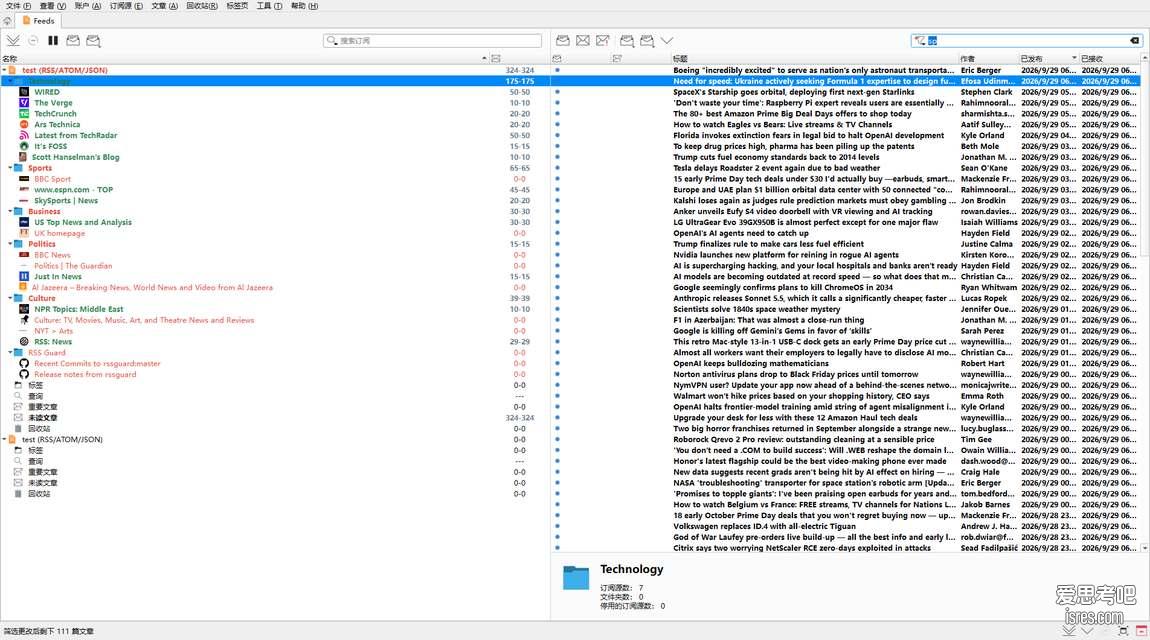1150x640 pixels.
Task: Collapse the Politics folder
Action: [10, 243]
